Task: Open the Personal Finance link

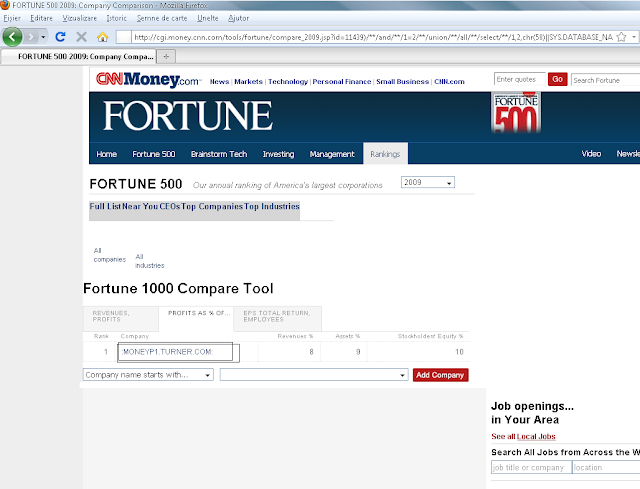Action: [x=342, y=82]
